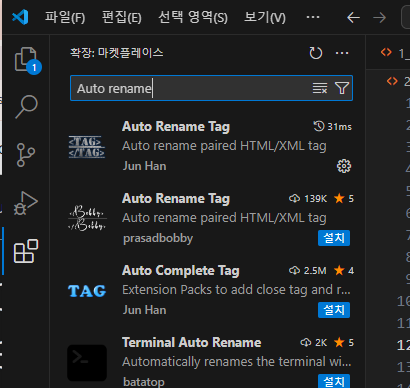The image size is (410, 388).
Task: Click the 4-star rating of Auto Complete Tag
Action: (x=344, y=271)
